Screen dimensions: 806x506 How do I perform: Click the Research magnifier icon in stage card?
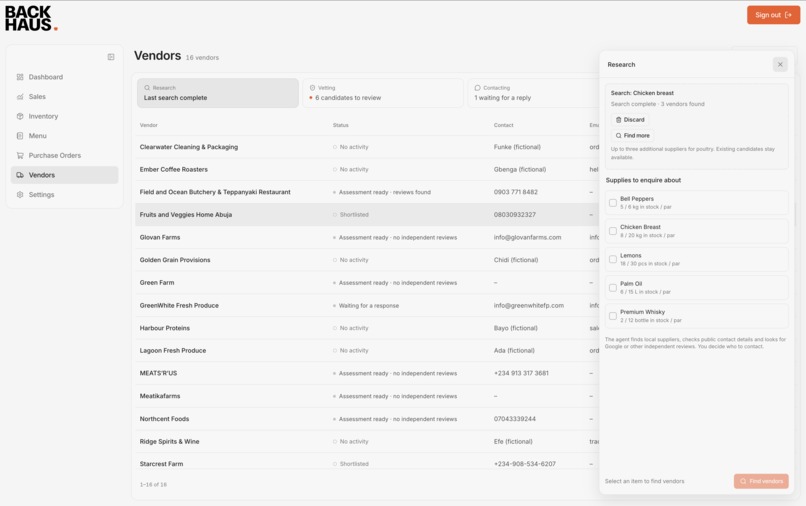click(x=147, y=88)
